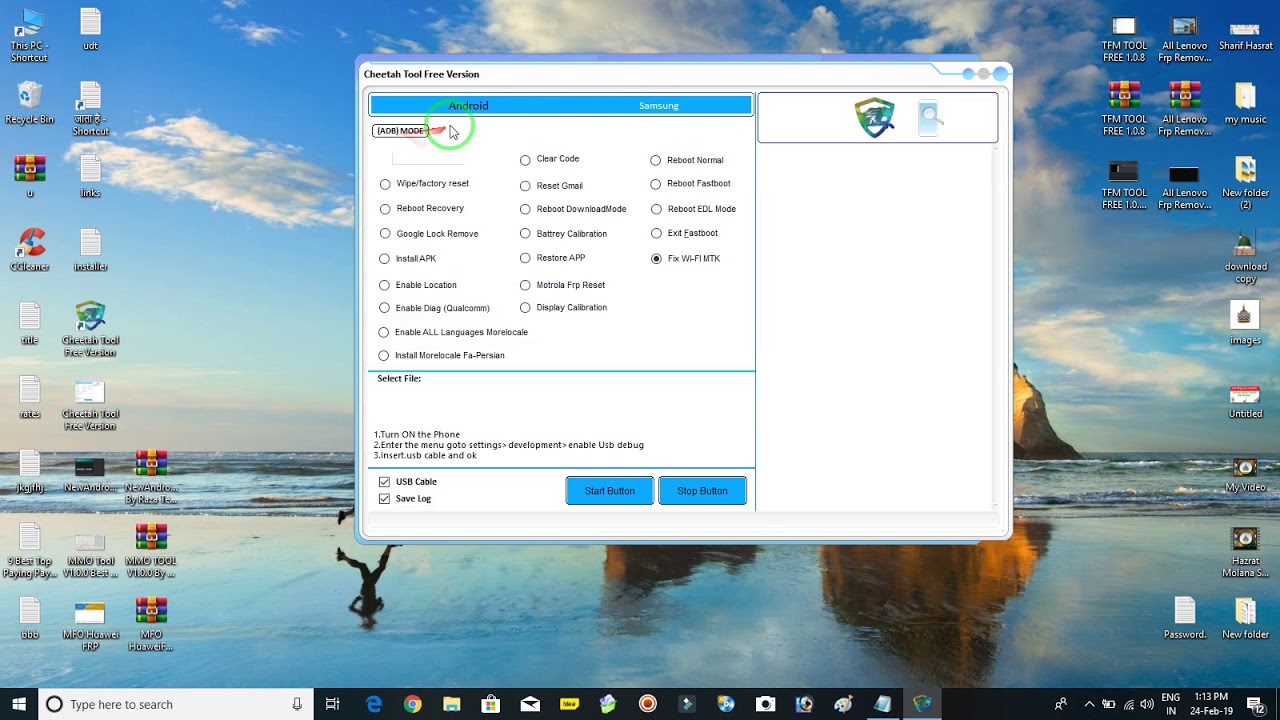The height and width of the screenshot is (720, 1280).
Task: Select Reboot EDL Mode option
Action: [656, 209]
